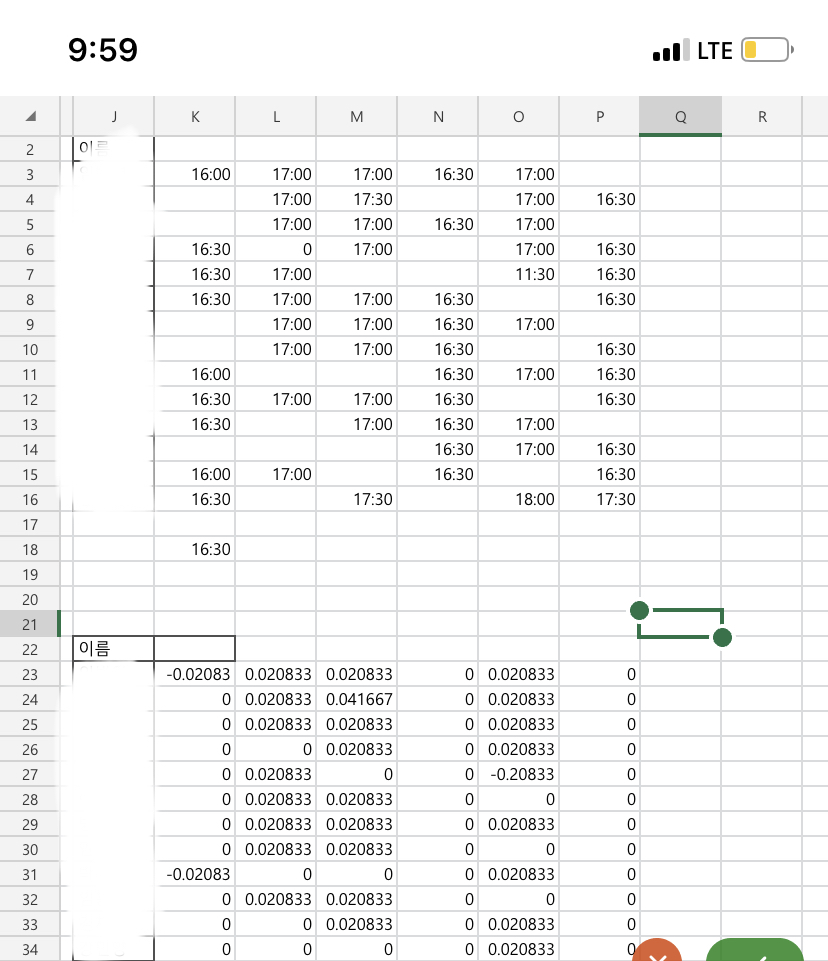
Task: Tap the empty bordered cell K22
Action: point(195,649)
